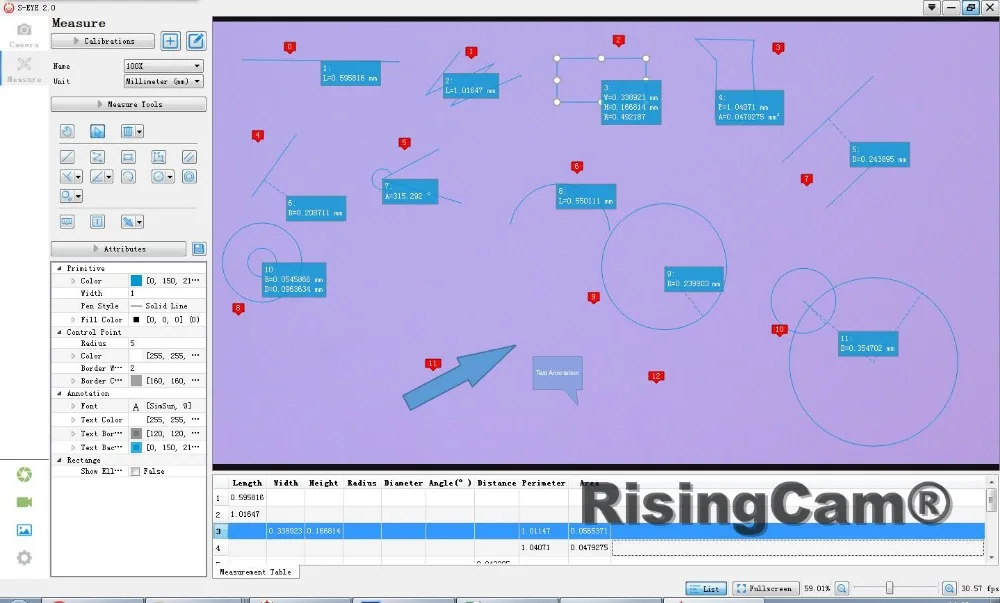Click the Text Background blue swatch

pyautogui.click(x=136, y=447)
